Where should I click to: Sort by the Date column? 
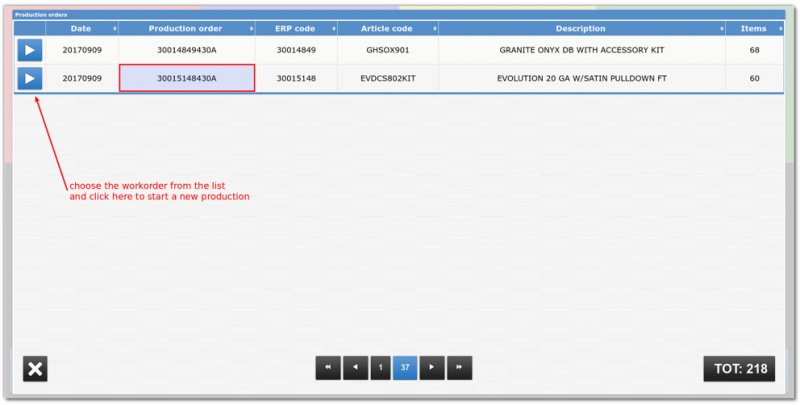coord(81,29)
